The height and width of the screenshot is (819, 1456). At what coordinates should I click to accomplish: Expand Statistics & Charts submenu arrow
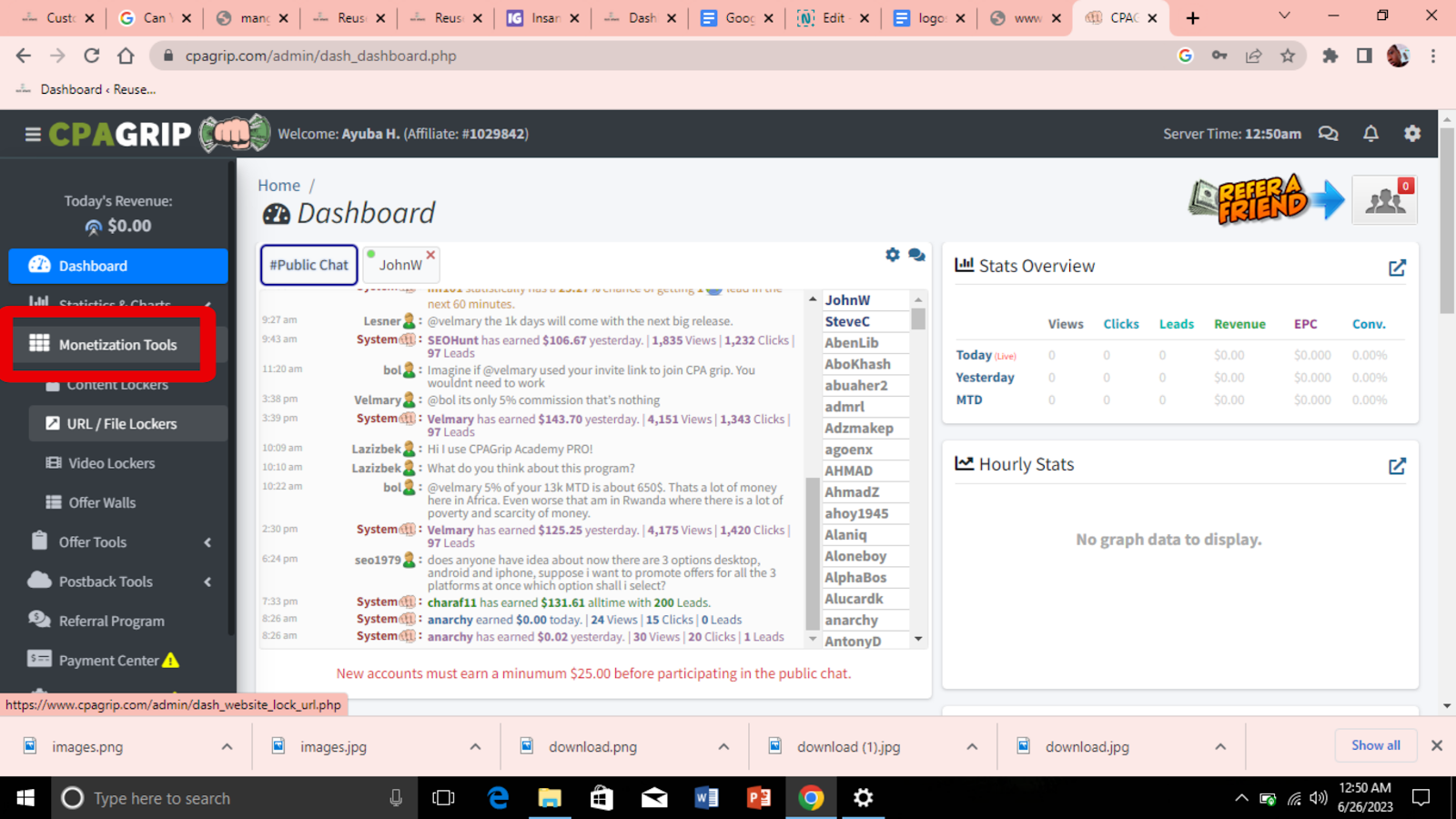pyautogui.click(x=207, y=304)
